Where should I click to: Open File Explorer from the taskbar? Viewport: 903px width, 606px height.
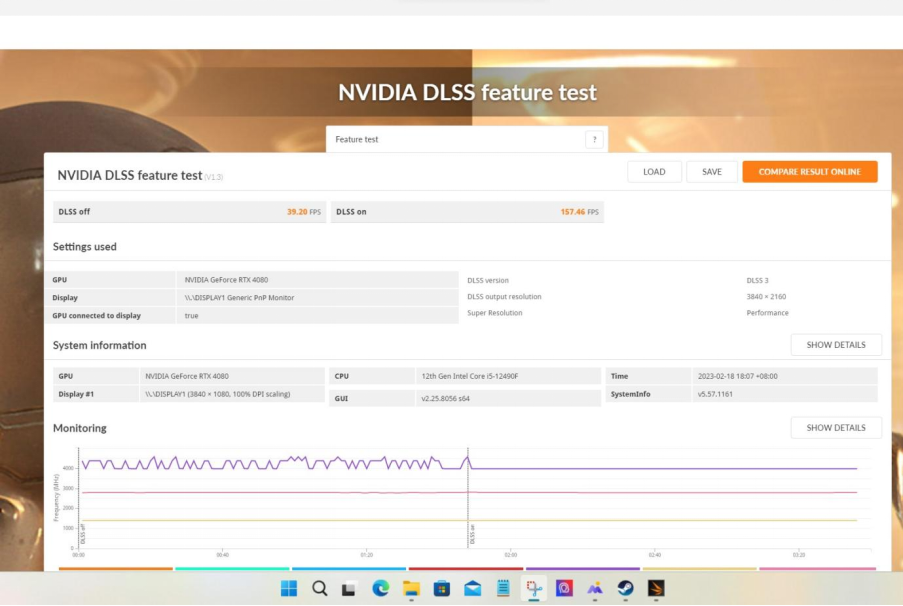[x=411, y=588]
